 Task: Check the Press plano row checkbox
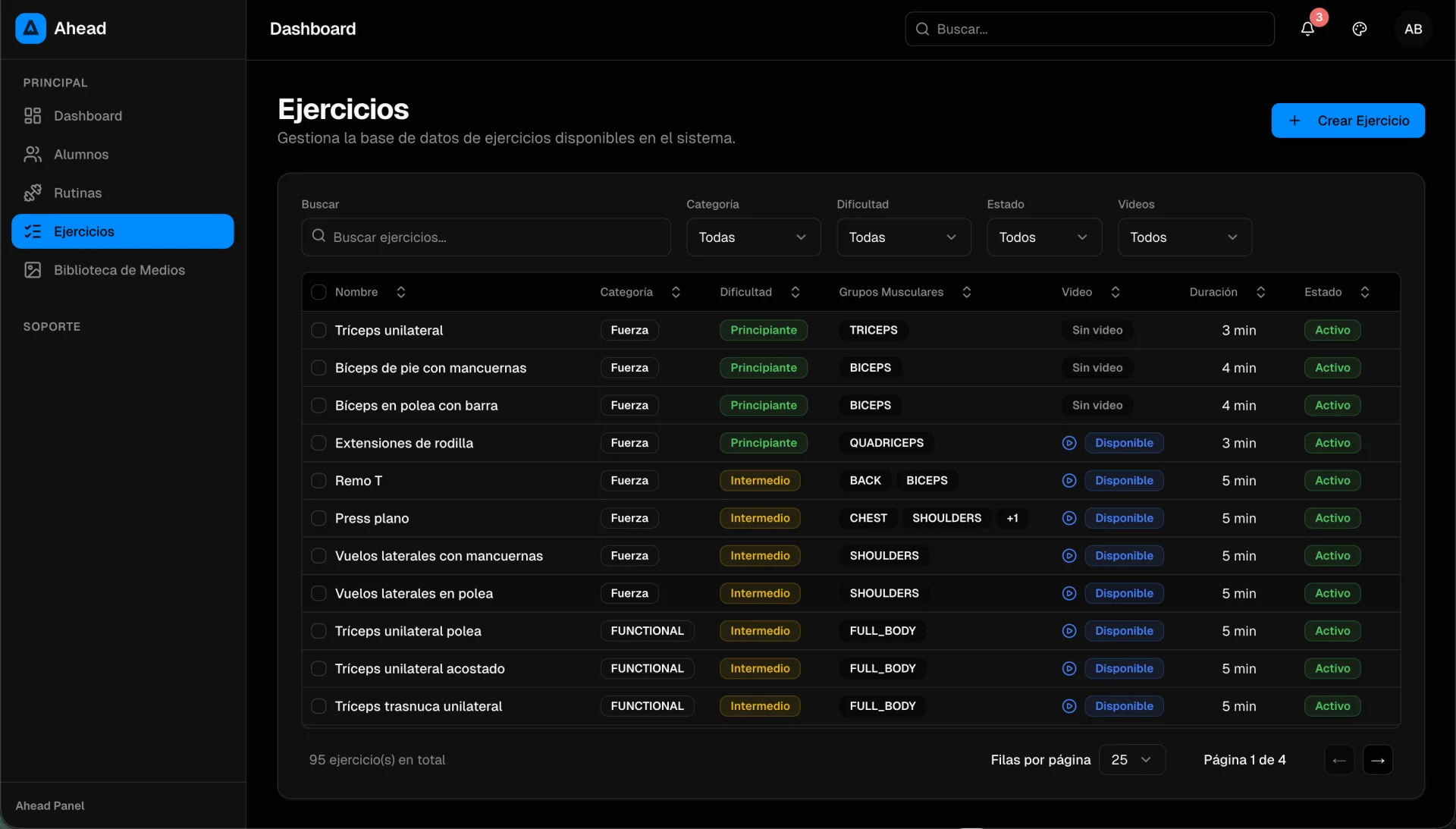pos(319,519)
